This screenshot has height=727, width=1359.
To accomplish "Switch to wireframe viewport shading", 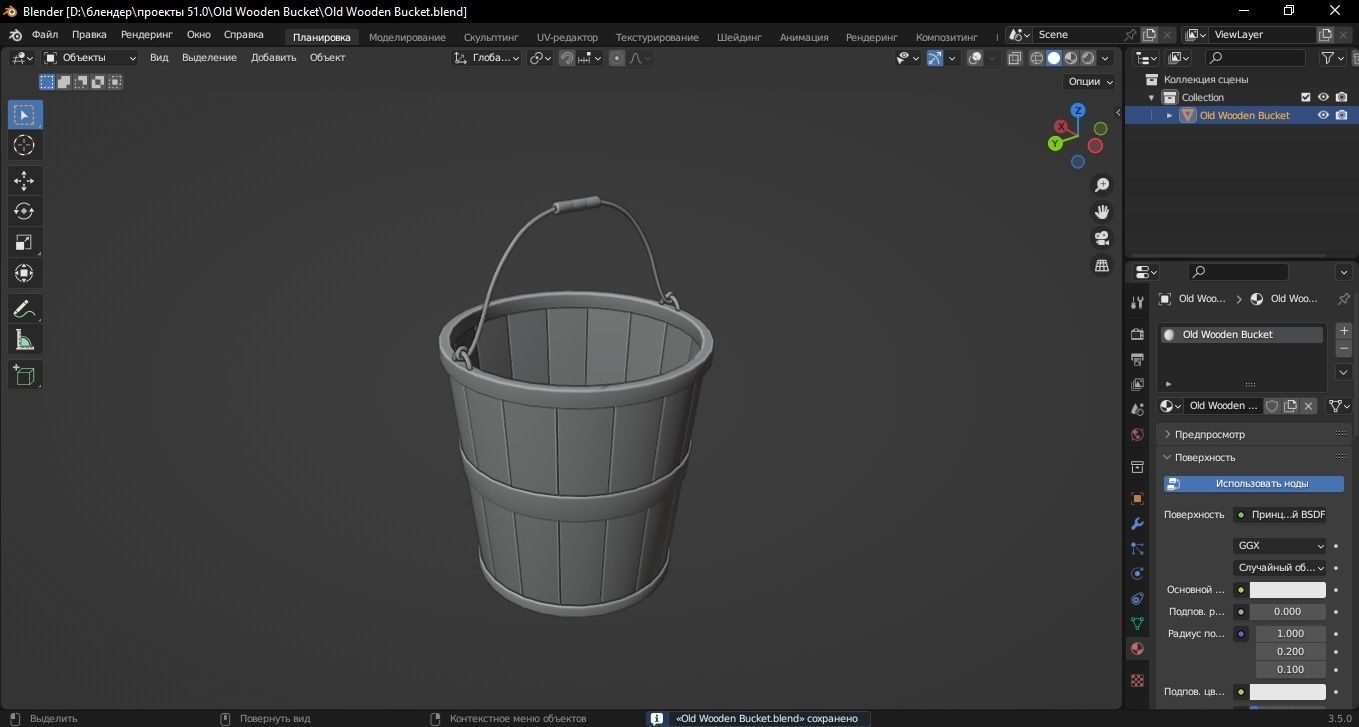I will pyautogui.click(x=1037, y=58).
